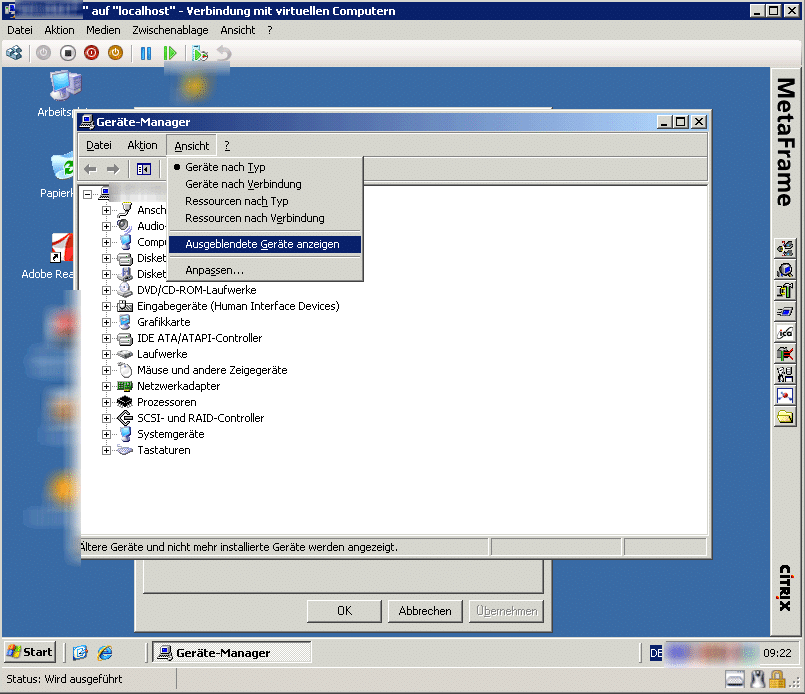Expand the Systemgeräte node
This screenshot has width=805, height=694.
coord(106,434)
